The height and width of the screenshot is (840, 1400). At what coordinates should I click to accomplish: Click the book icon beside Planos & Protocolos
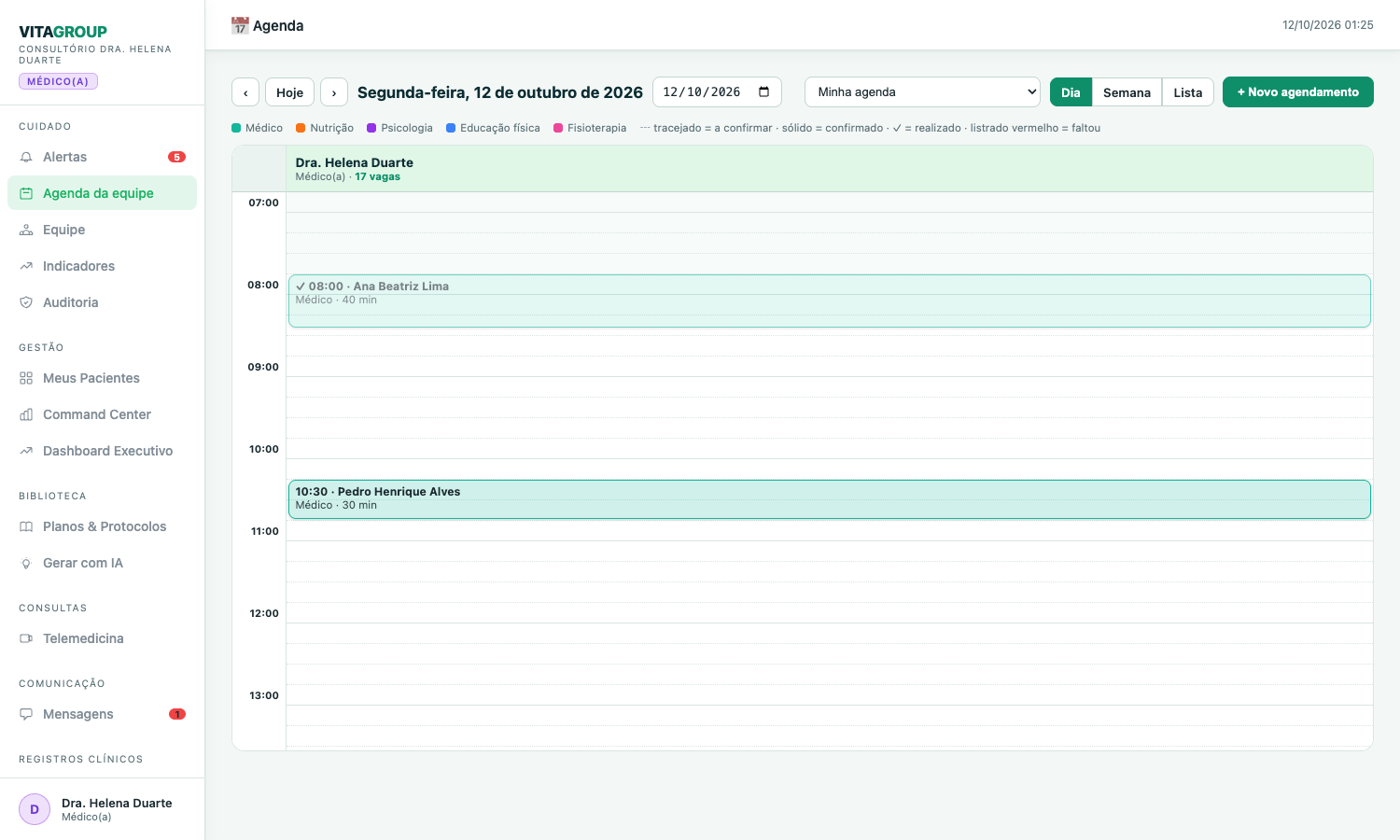[x=26, y=526]
